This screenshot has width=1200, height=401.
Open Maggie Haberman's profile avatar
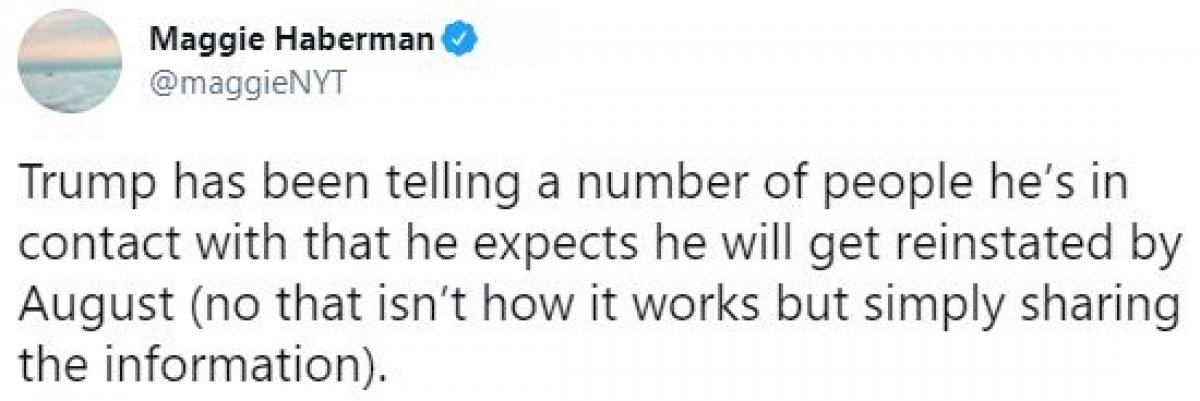(x=66, y=65)
